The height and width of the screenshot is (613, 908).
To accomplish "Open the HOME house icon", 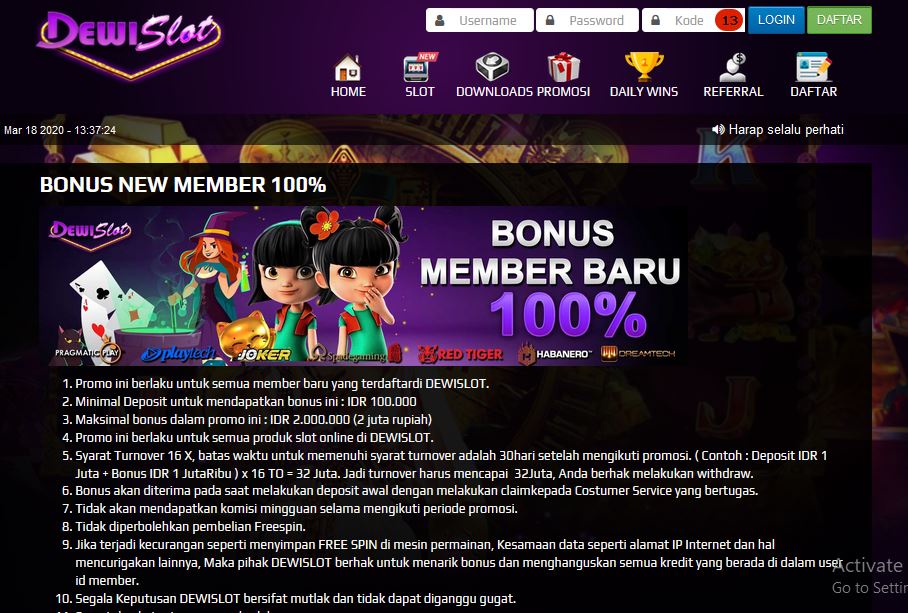I will click(x=347, y=68).
